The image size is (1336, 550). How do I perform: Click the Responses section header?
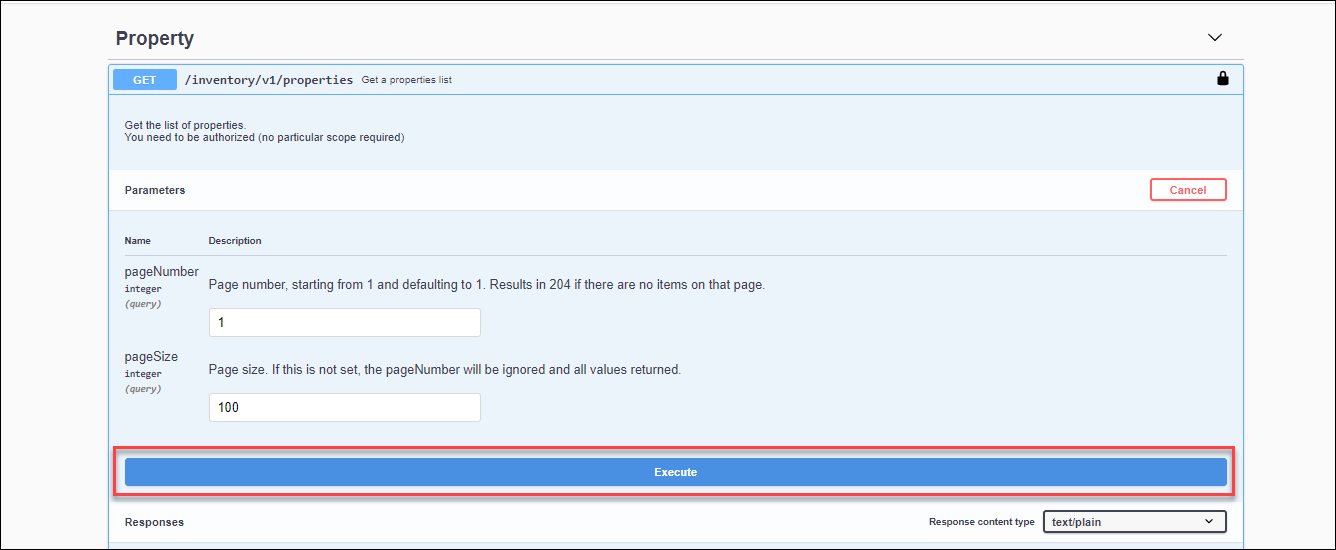pos(154,522)
